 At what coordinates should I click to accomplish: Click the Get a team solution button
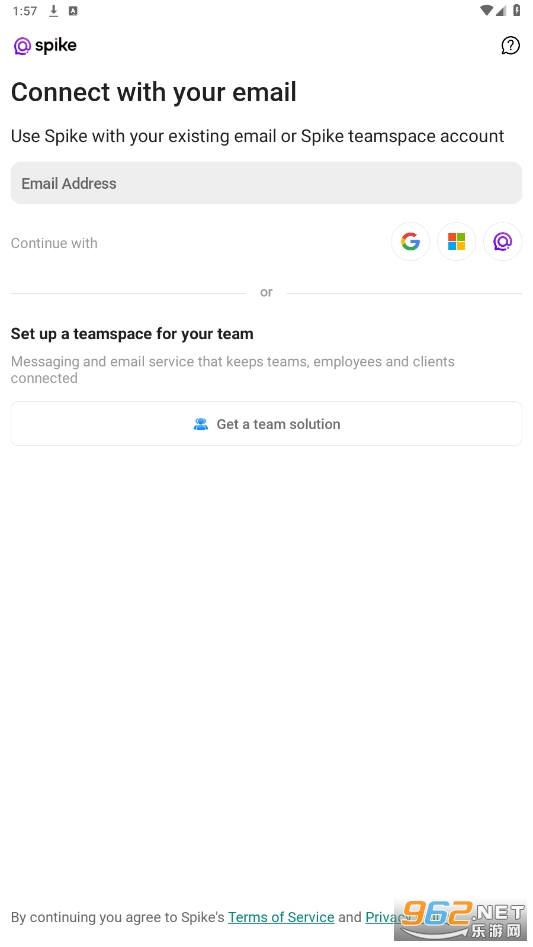point(266,423)
